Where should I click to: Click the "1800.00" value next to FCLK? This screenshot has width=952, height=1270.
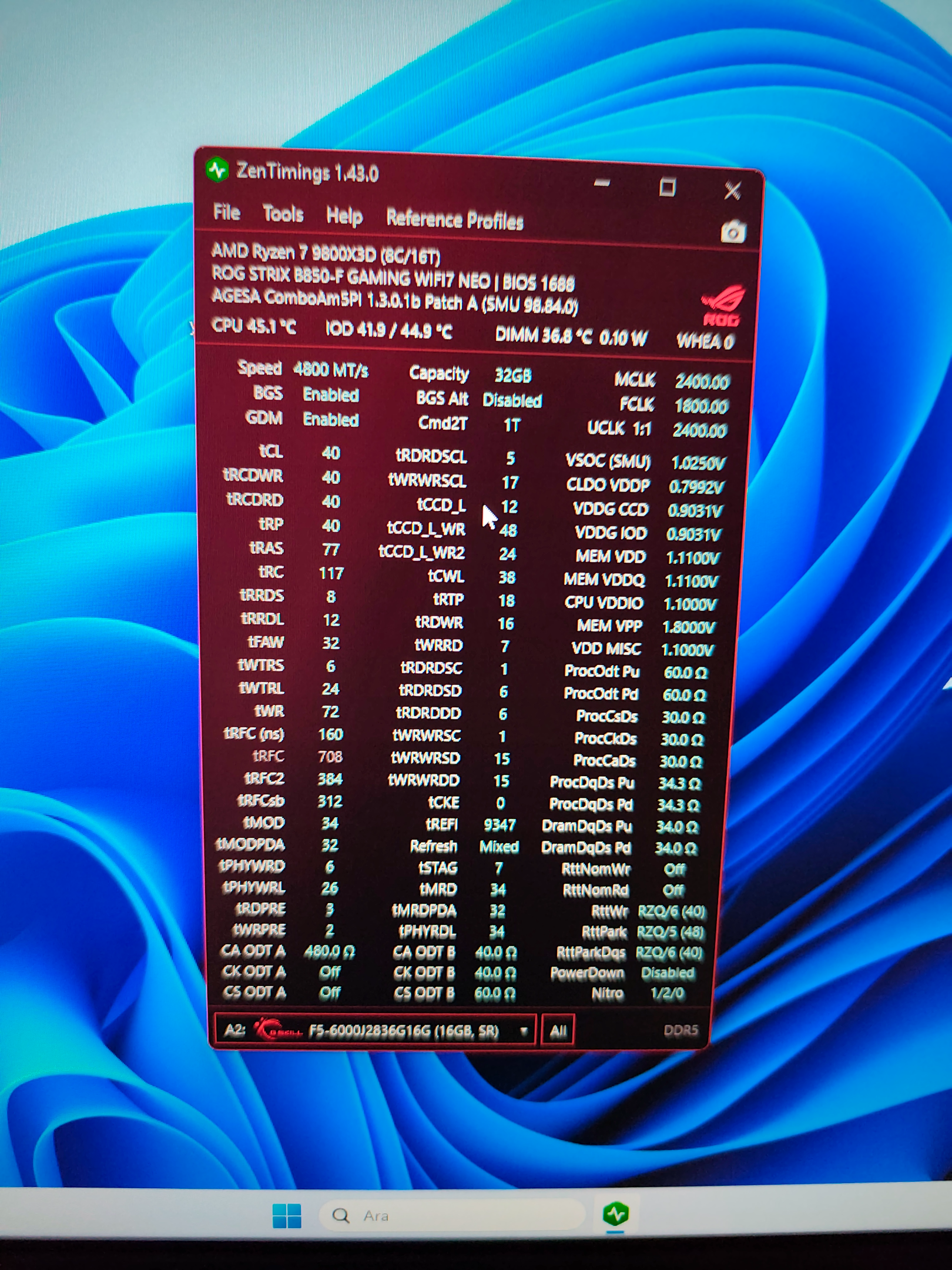coord(701,406)
